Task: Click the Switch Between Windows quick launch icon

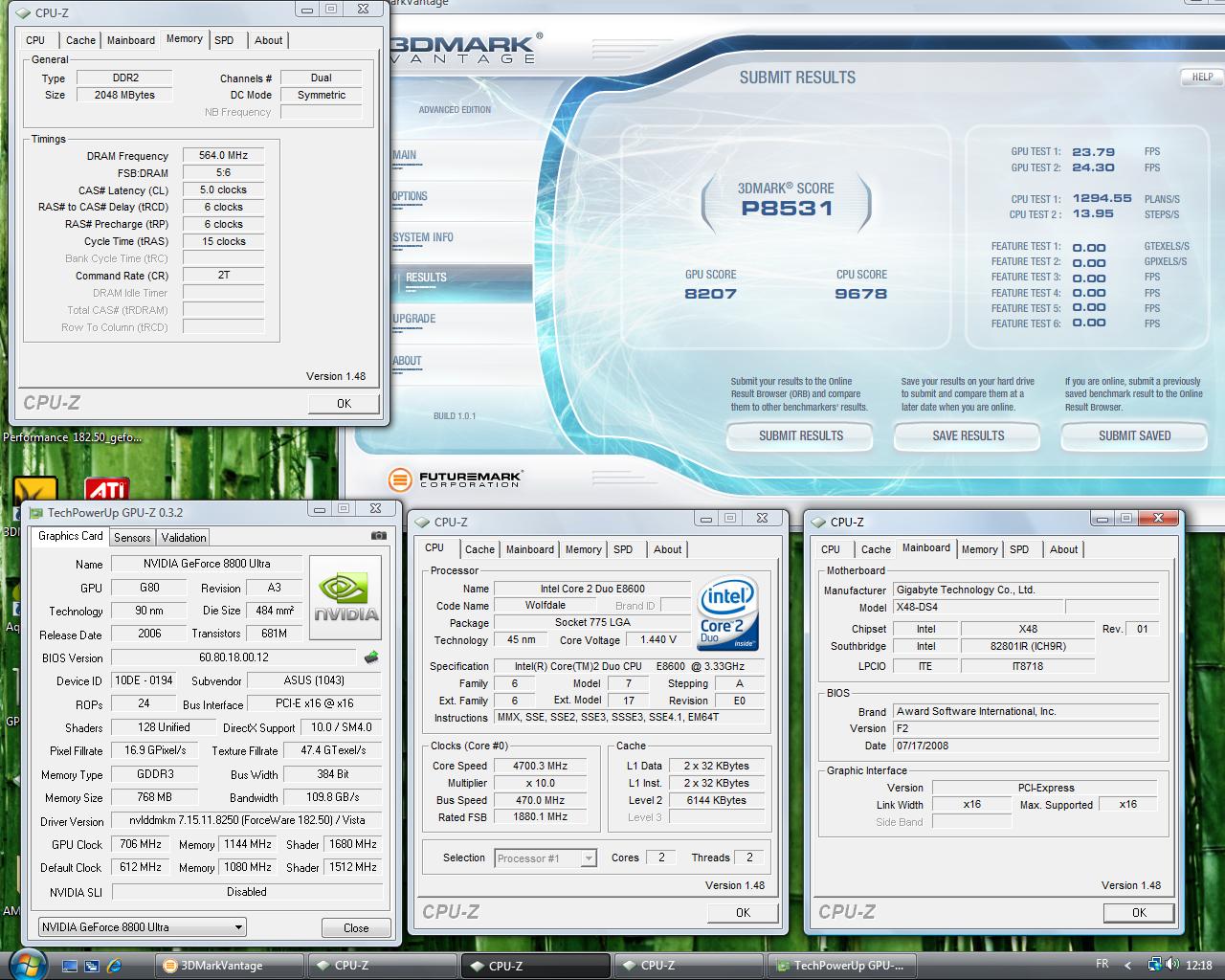Action: point(93,966)
